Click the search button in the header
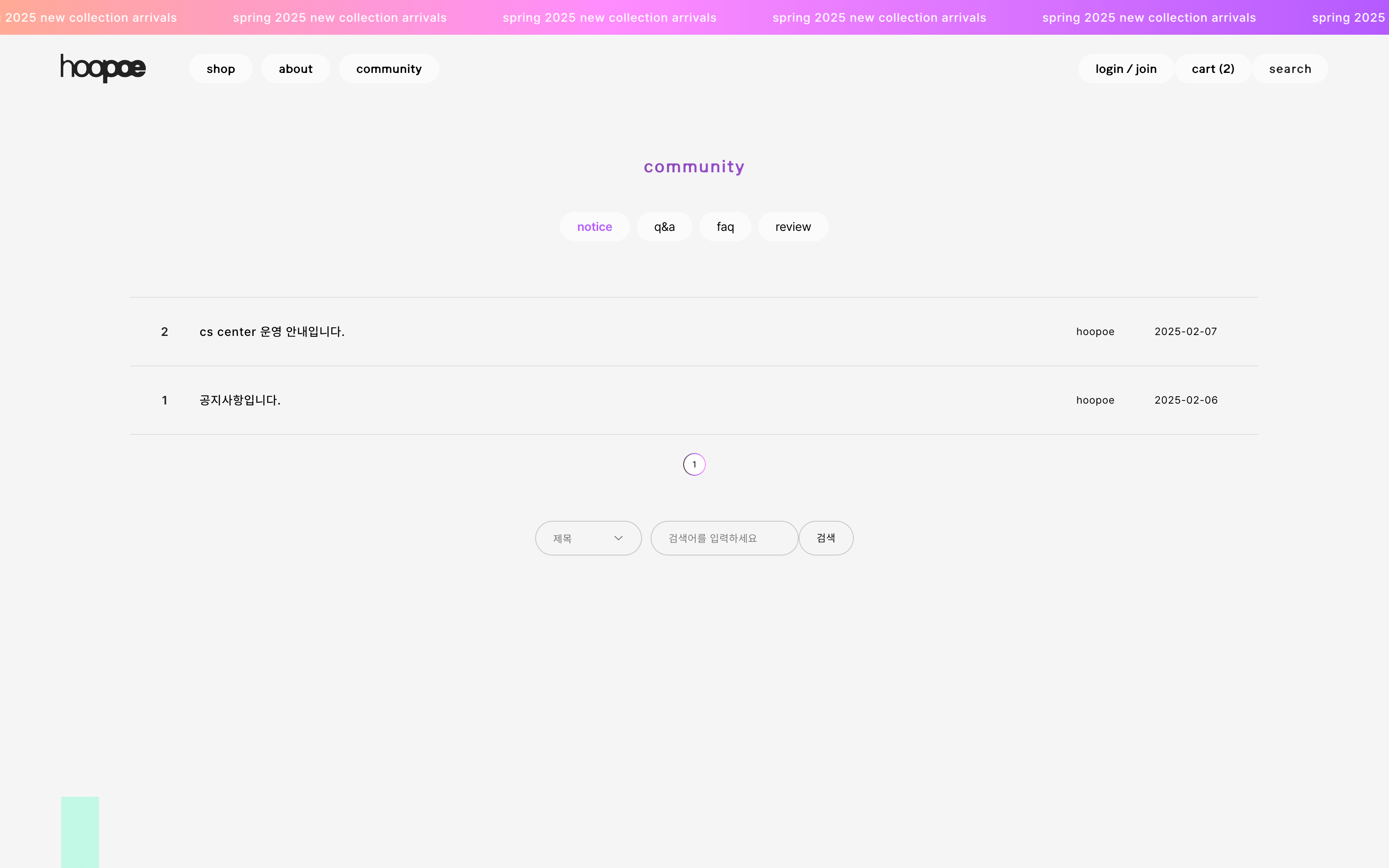 1290,69
